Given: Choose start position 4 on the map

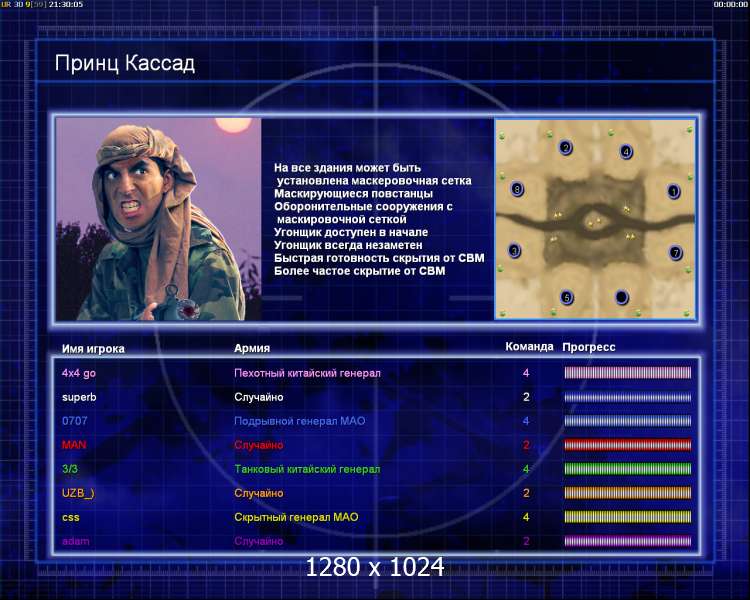Looking at the screenshot, I should click(x=626, y=152).
